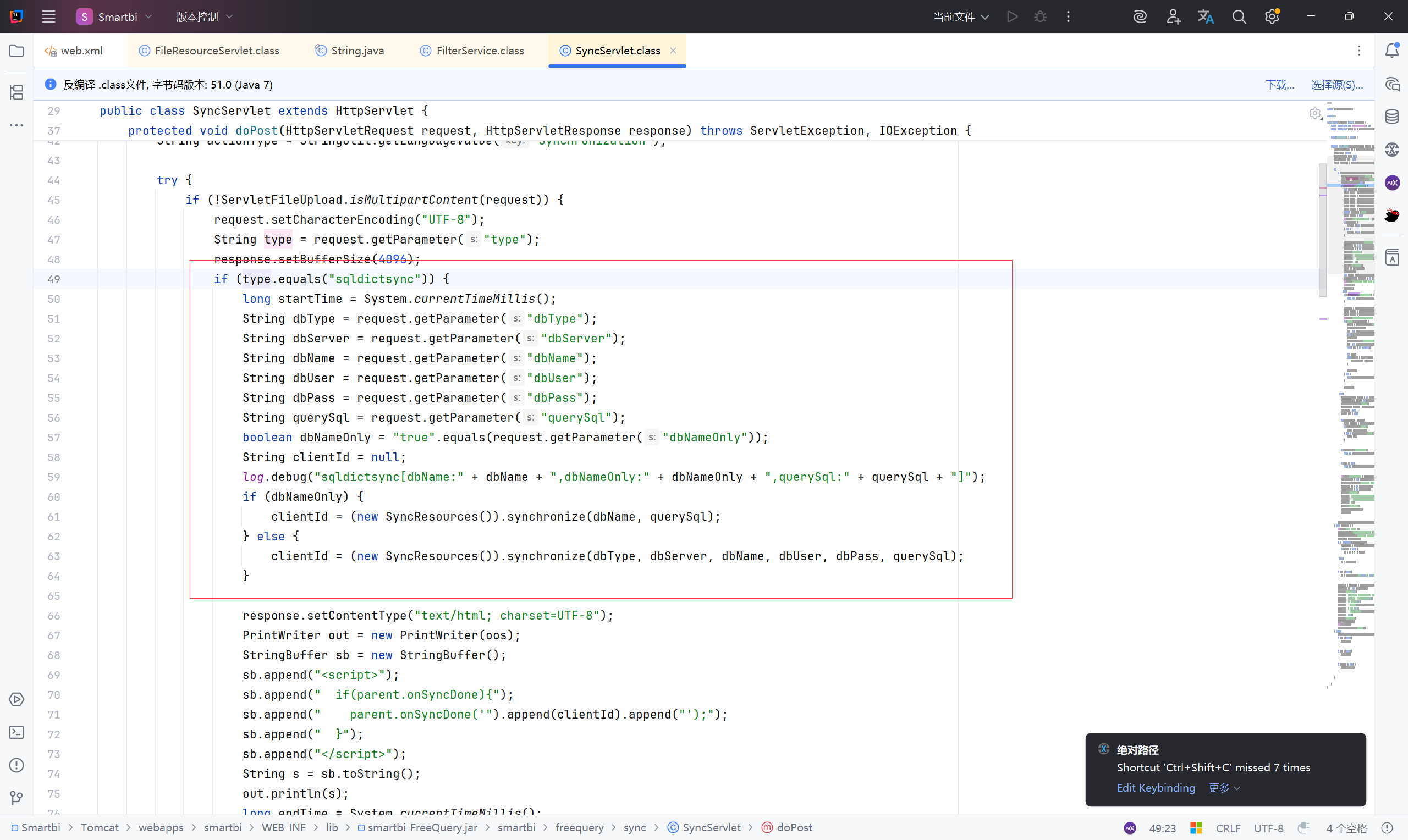Viewport: 1408px width, 840px height.
Task: Open the Database tool window
Action: 1391,117
